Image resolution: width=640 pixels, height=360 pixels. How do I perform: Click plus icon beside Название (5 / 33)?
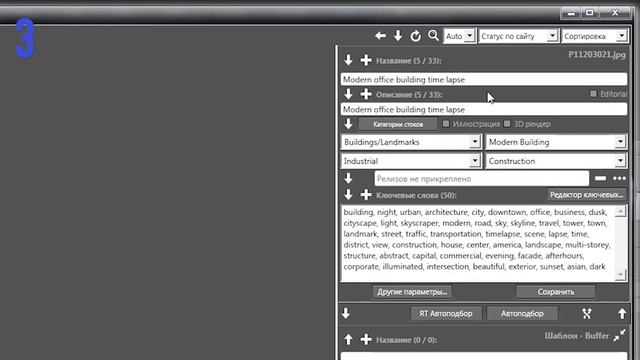(x=366, y=60)
